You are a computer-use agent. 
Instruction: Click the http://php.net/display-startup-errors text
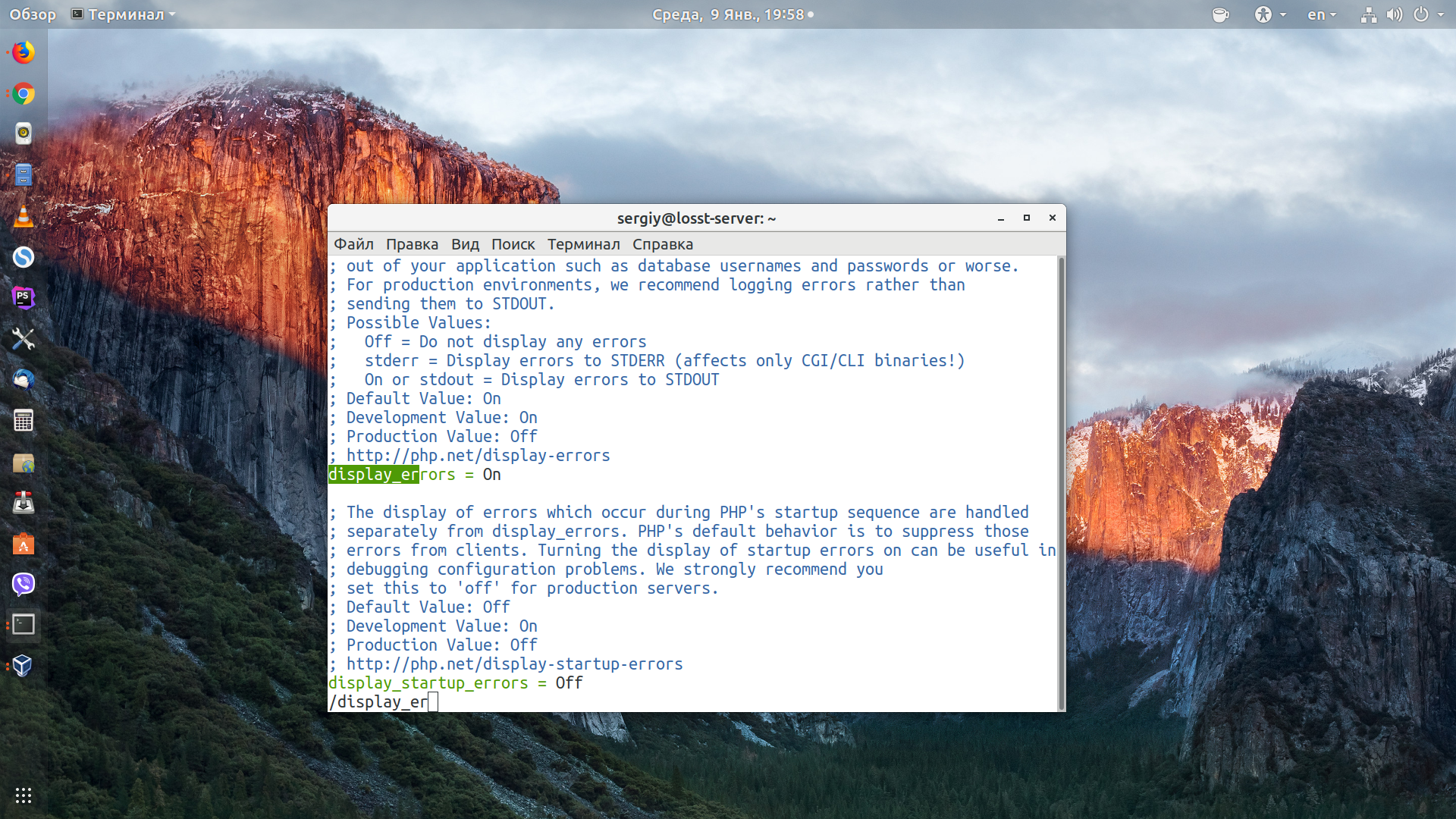coord(514,664)
